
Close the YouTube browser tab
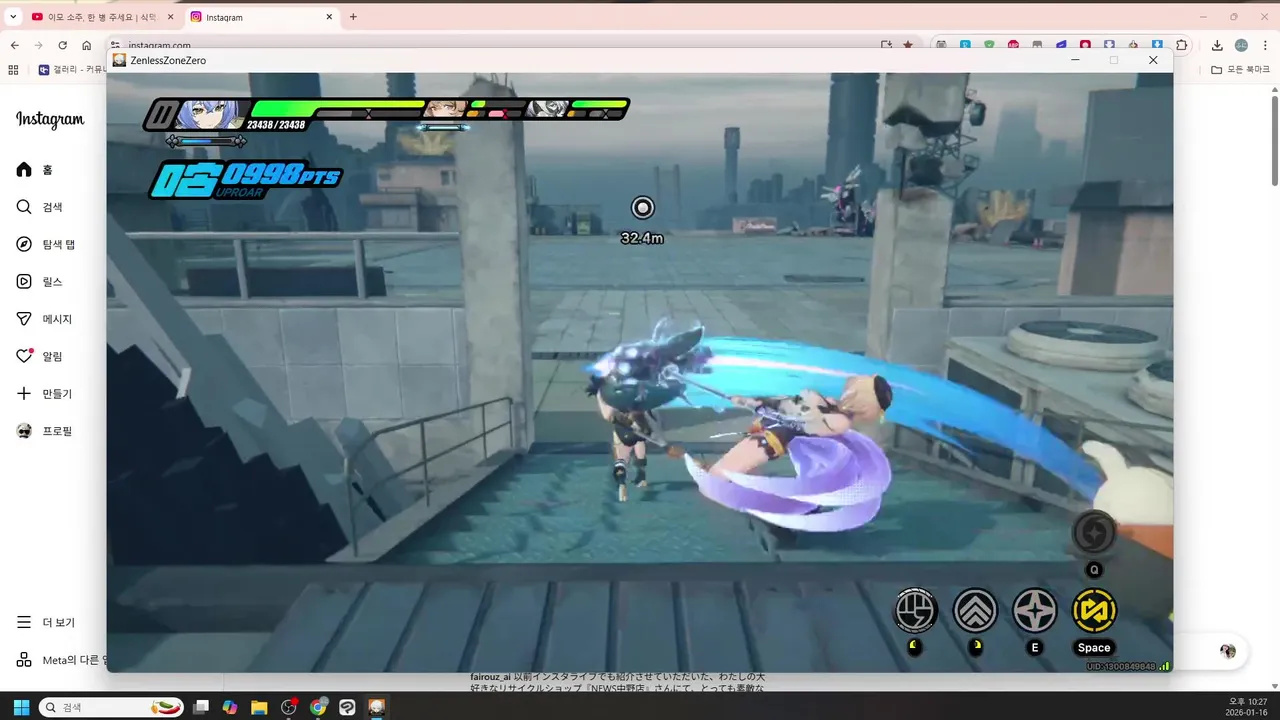pos(169,17)
